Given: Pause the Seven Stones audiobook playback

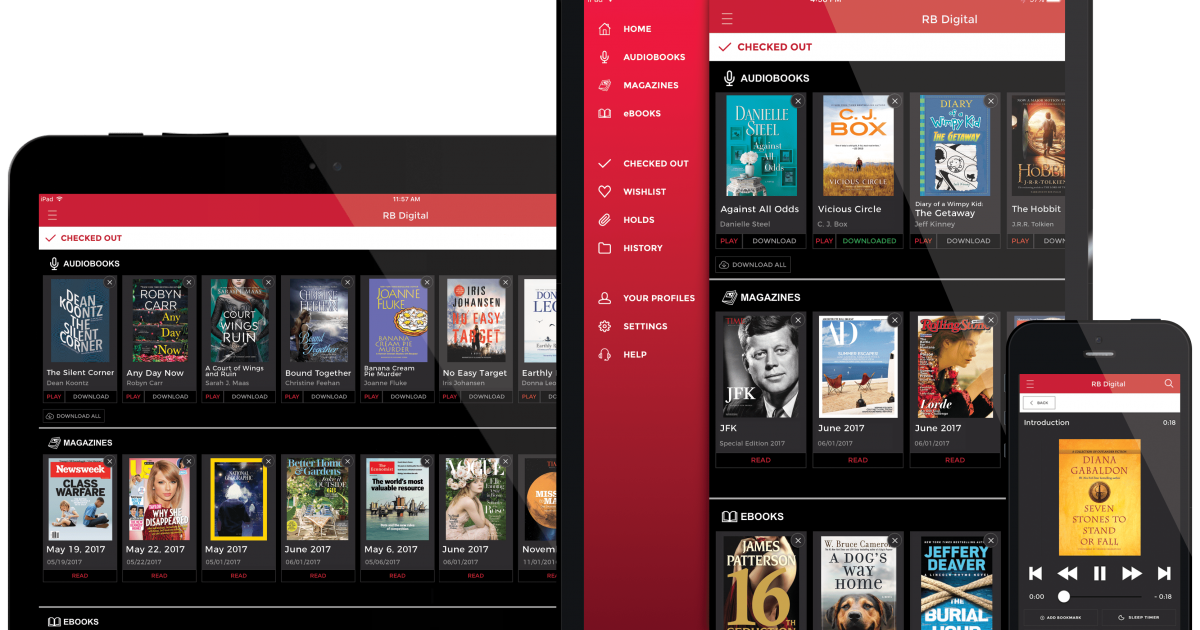Looking at the screenshot, I should click(x=1099, y=573).
